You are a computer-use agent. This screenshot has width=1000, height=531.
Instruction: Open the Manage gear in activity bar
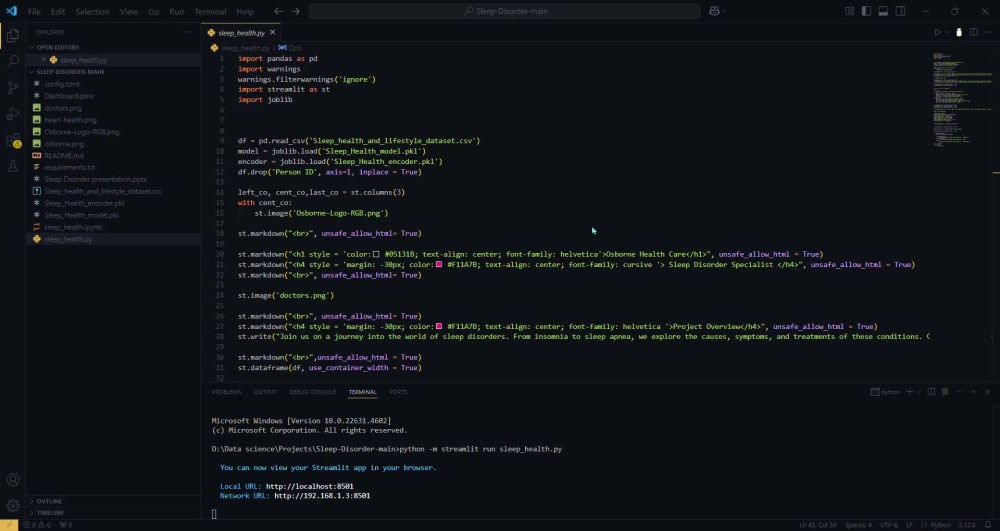pyautogui.click(x=13, y=506)
